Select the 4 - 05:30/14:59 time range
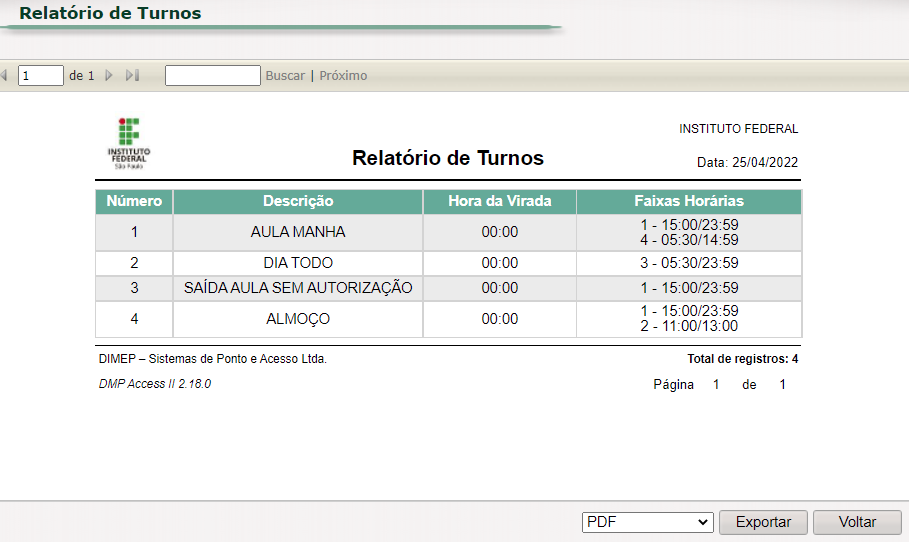This screenshot has width=909, height=542. pos(689,240)
